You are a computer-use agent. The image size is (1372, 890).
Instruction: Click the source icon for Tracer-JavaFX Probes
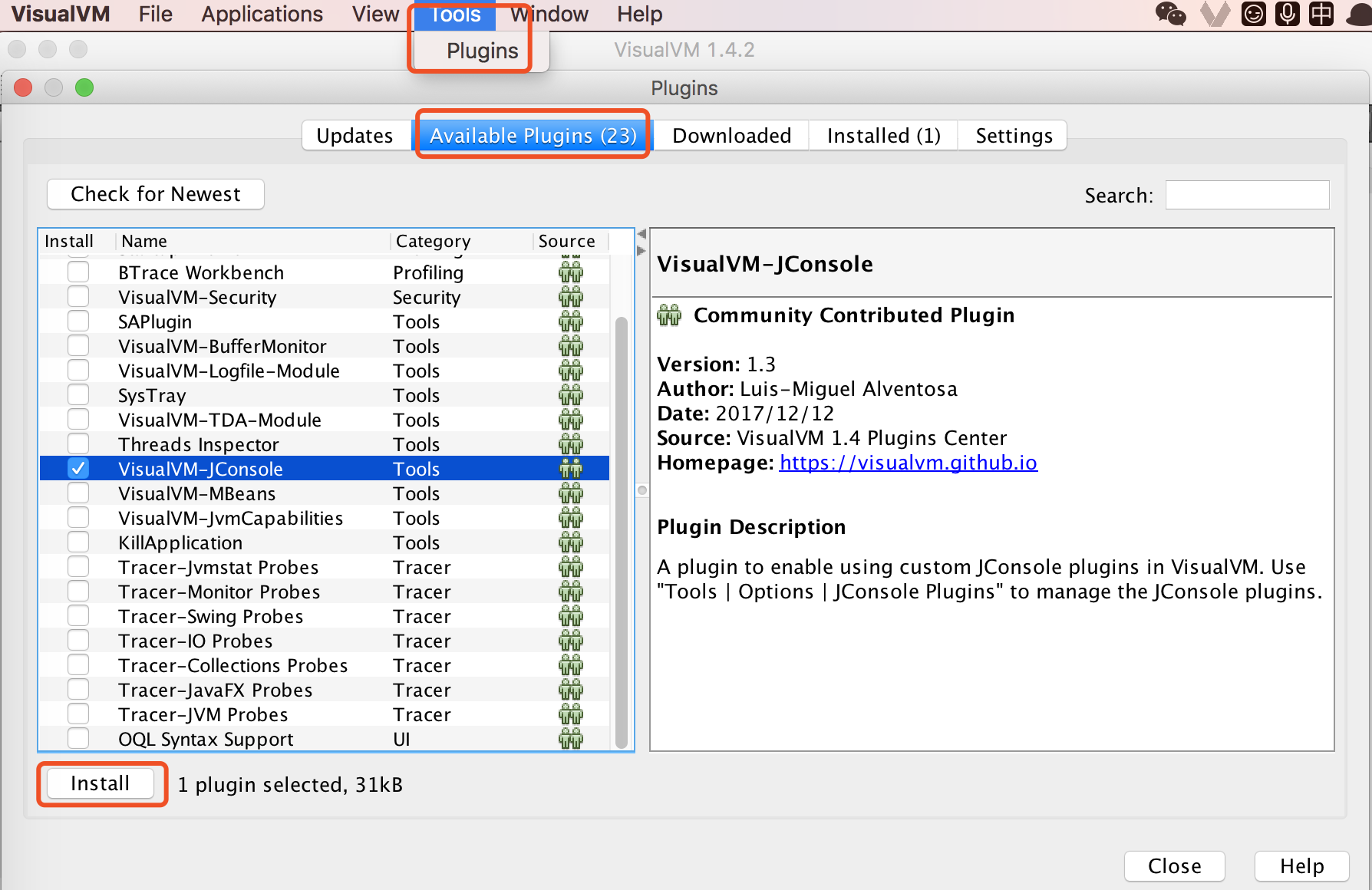pyautogui.click(x=570, y=690)
